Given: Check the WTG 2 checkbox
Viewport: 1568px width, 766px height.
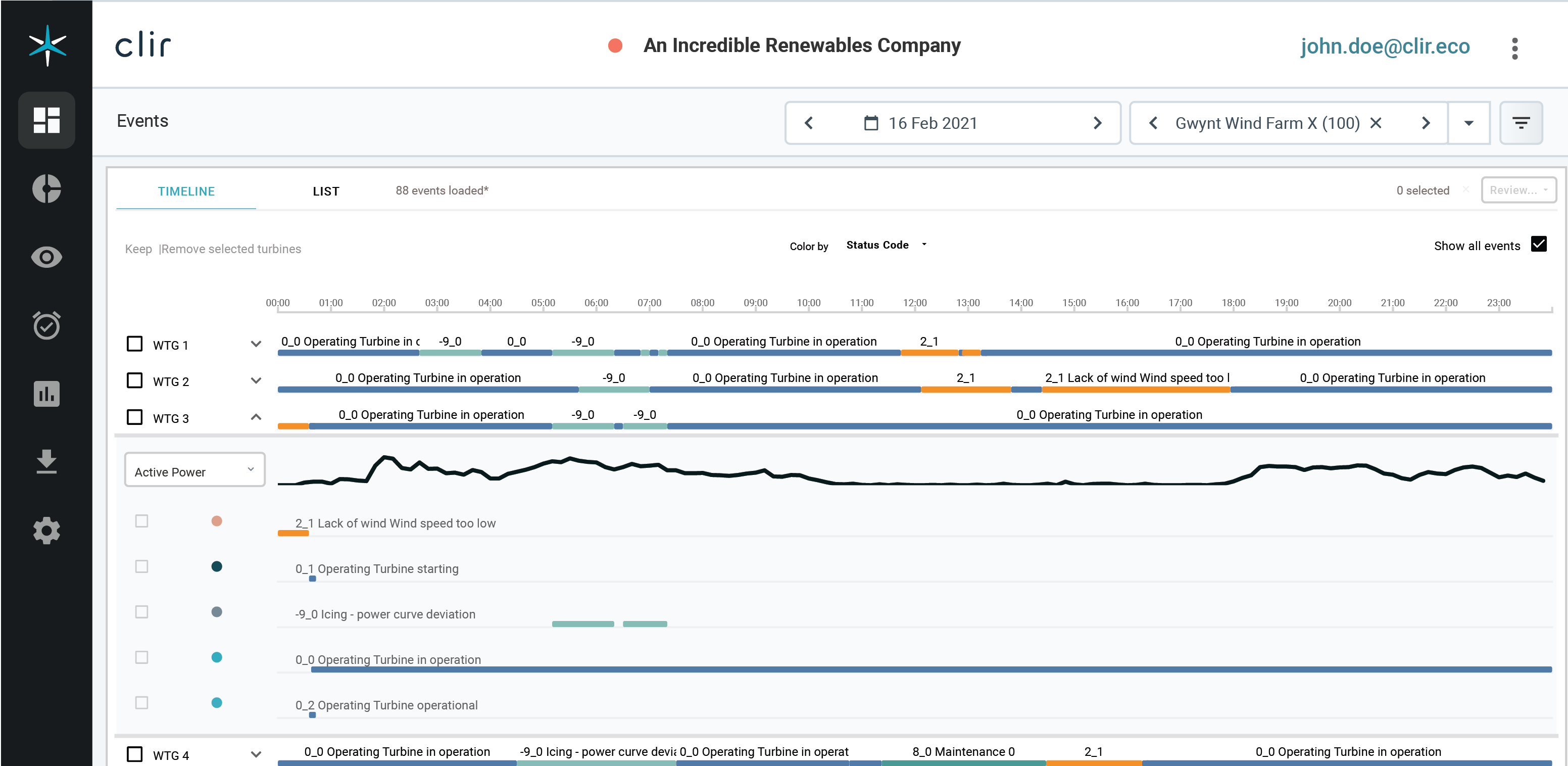Looking at the screenshot, I should 134,380.
